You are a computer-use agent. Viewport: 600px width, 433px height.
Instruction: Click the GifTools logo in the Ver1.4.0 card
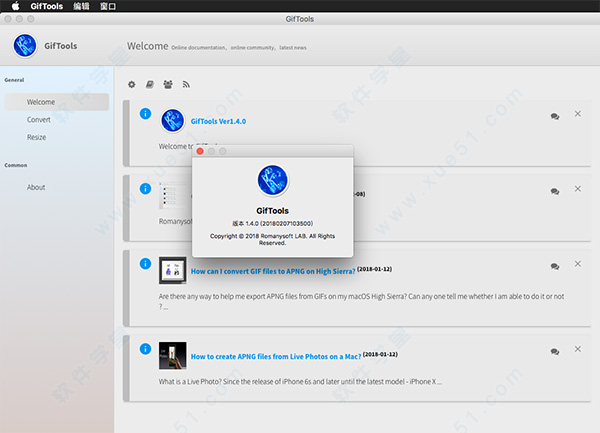[173, 120]
